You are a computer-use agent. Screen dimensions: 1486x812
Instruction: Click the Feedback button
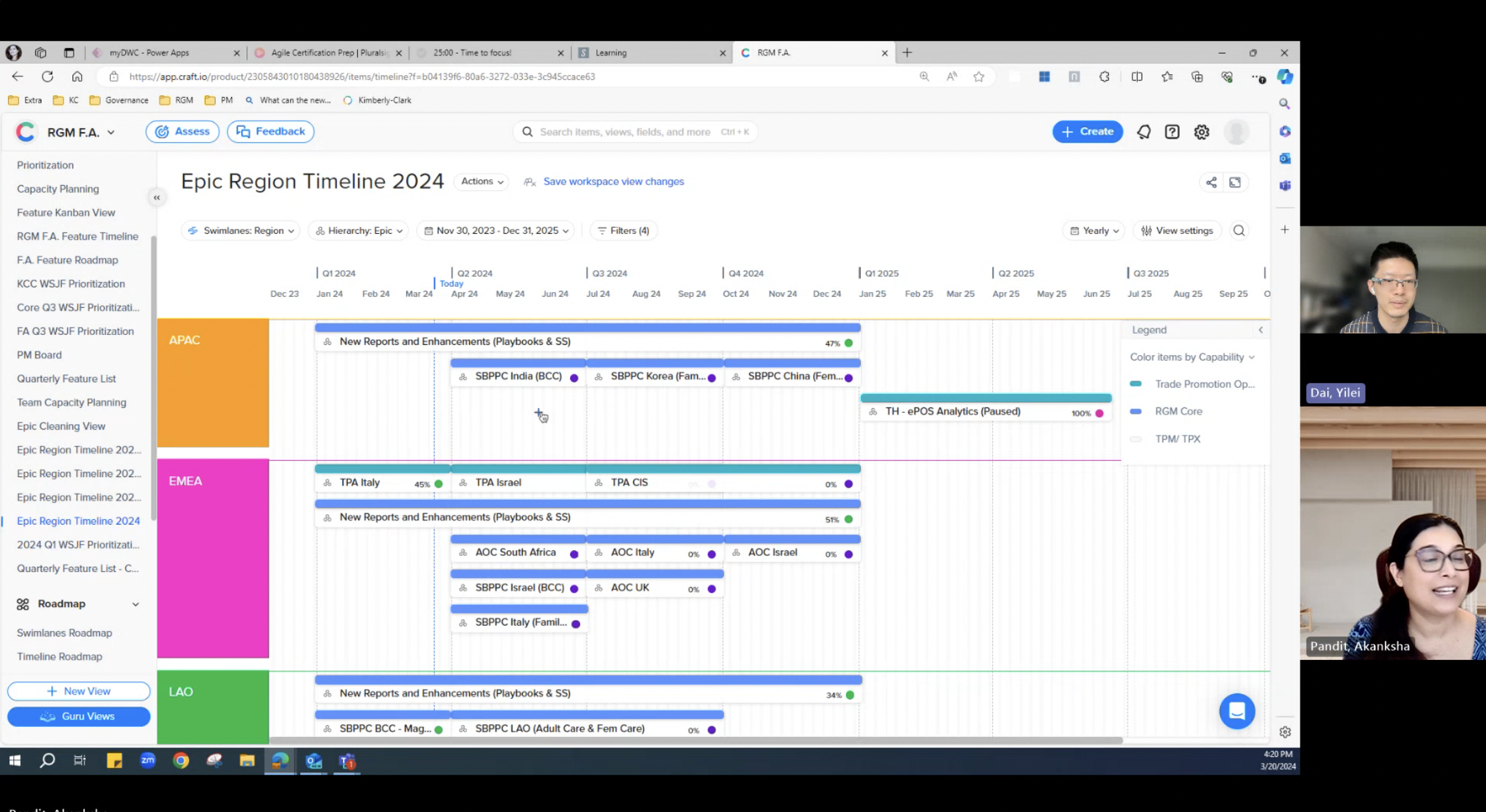(x=271, y=131)
